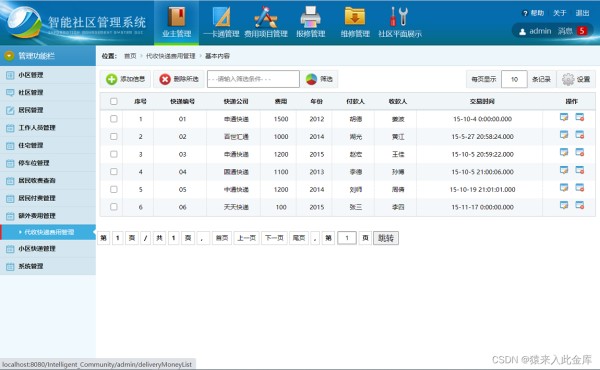Click the pie chart 筛选 filter icon
This screenshot has height=370, width=600.
[x=311, y=79]
